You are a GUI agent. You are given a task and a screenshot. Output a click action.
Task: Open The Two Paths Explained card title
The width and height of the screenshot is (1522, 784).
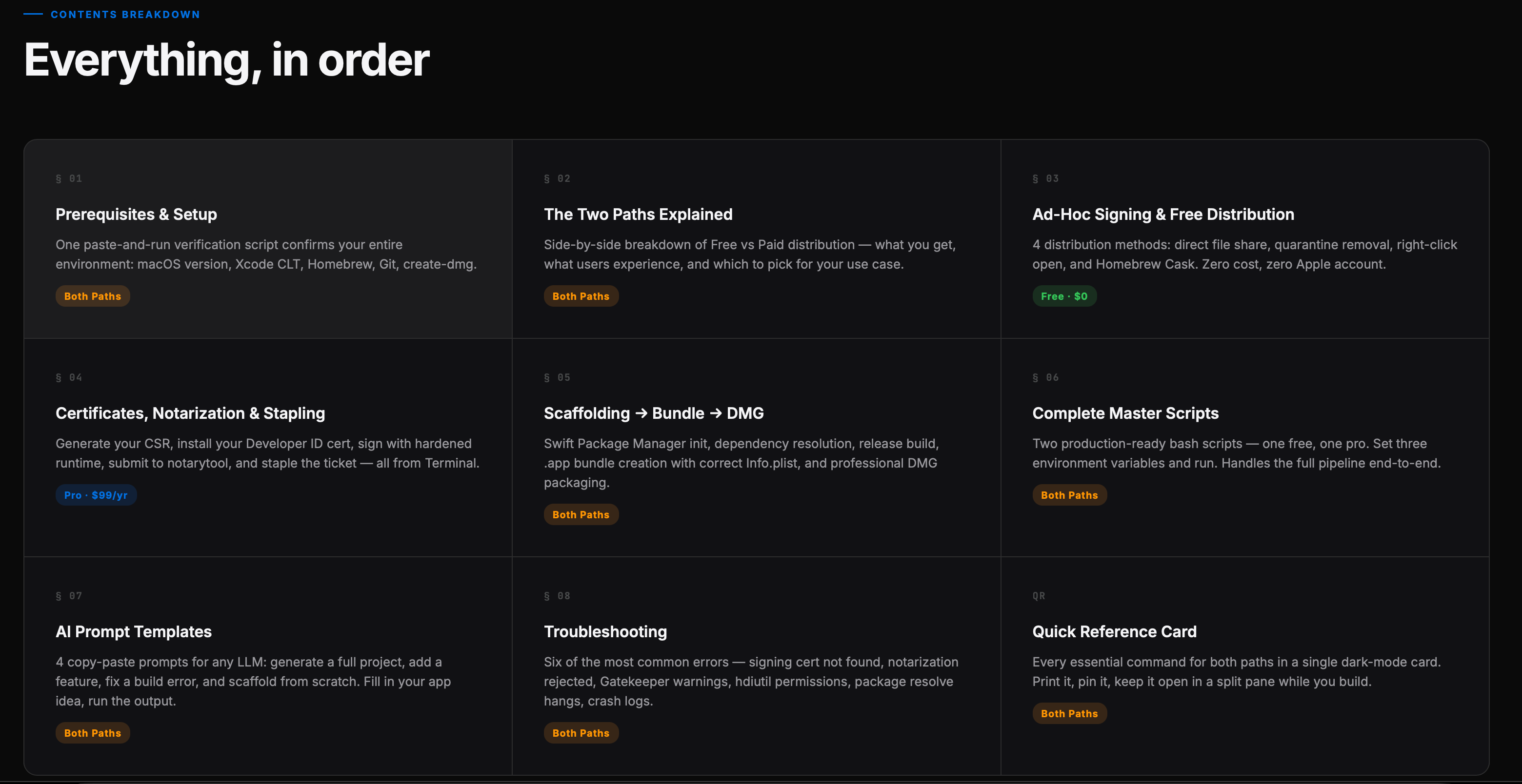click(x=638, y=215)
